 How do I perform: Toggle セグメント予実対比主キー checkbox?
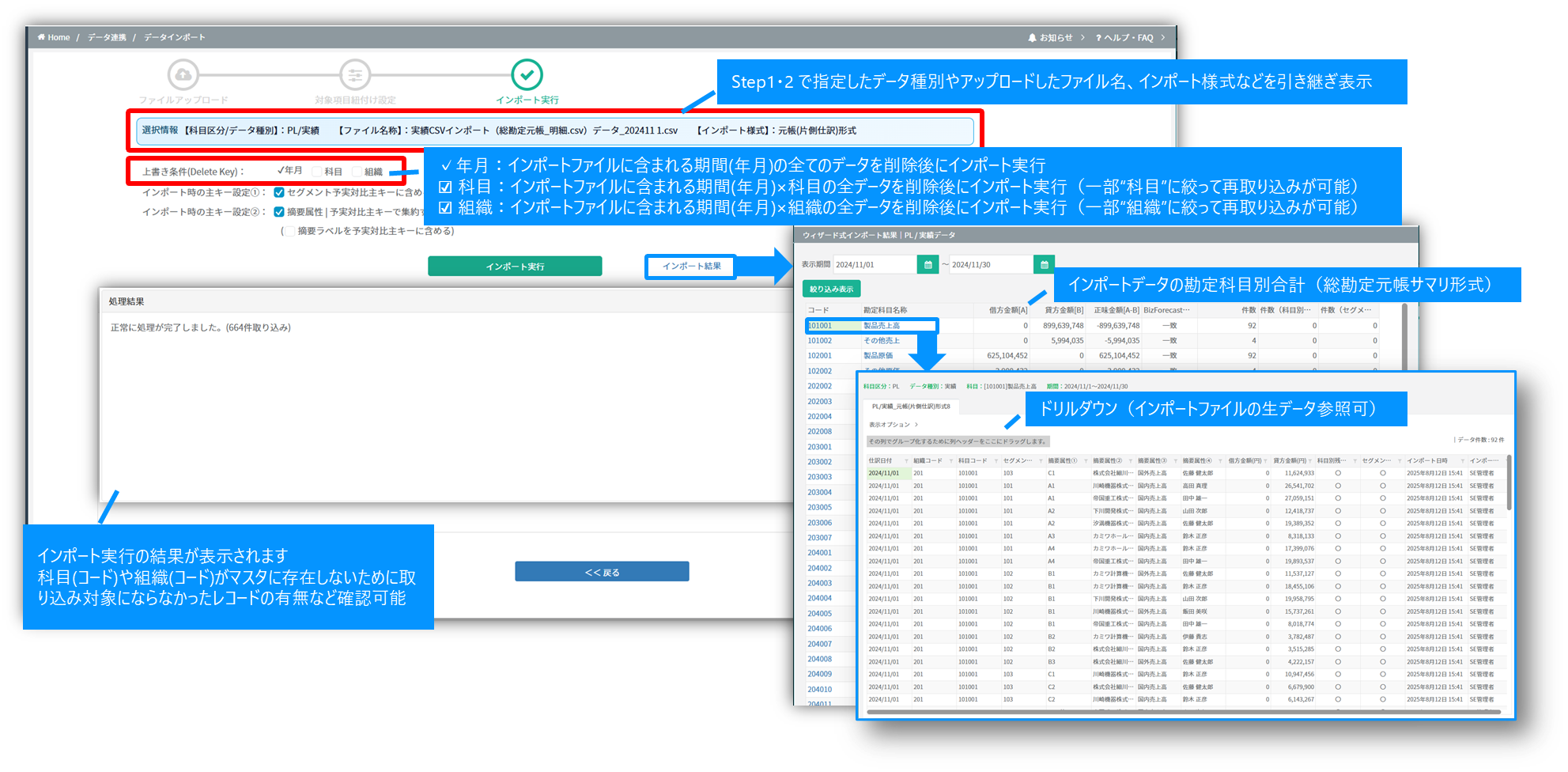(x=279, y=192)
